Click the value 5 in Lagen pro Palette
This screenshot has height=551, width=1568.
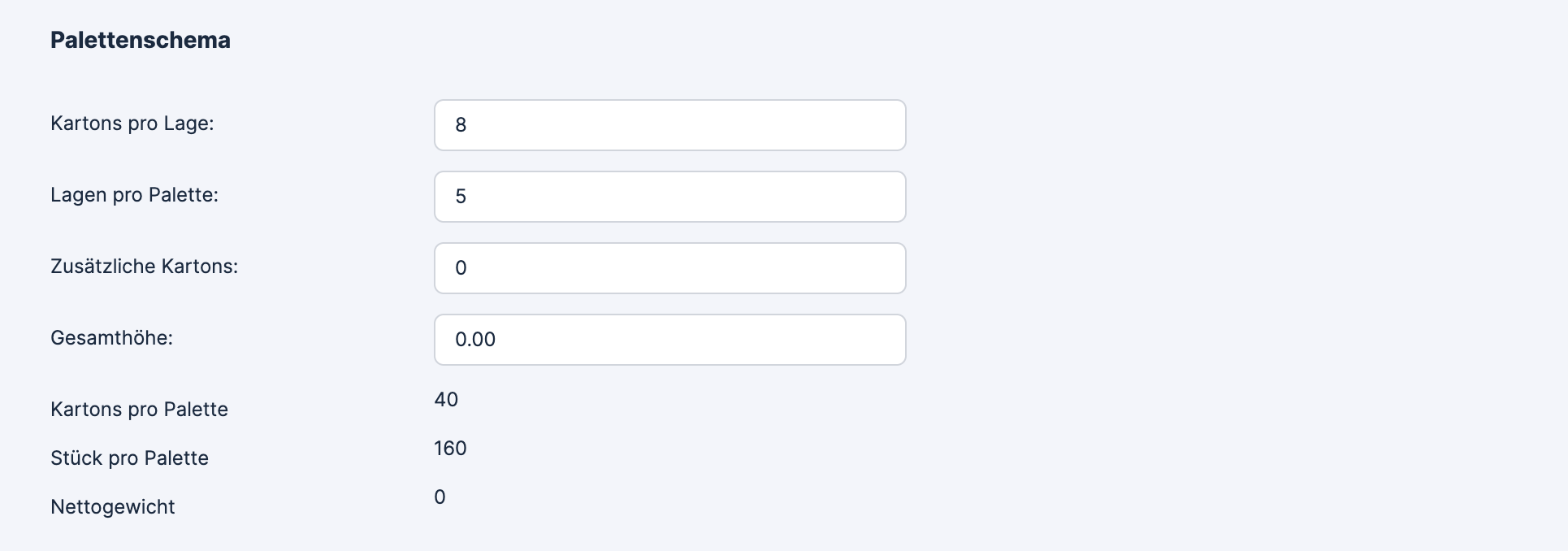point(462,196)
